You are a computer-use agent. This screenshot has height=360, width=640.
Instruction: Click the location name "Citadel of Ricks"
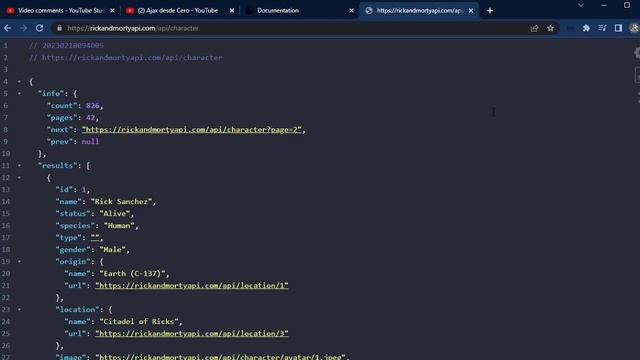coord(139,322)
